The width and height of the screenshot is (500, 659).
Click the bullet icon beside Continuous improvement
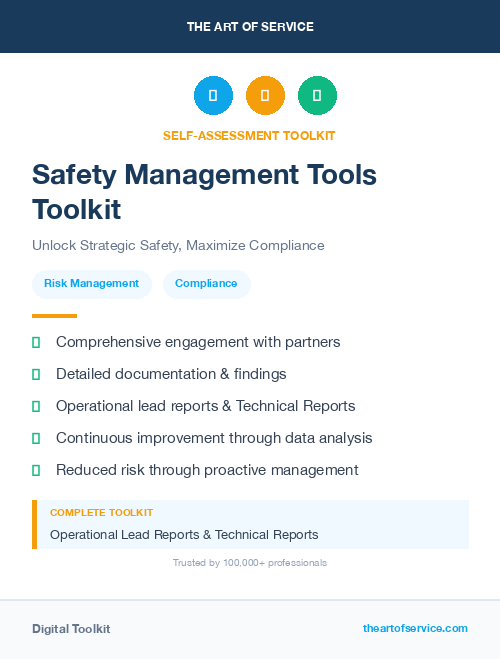(36, 438)
